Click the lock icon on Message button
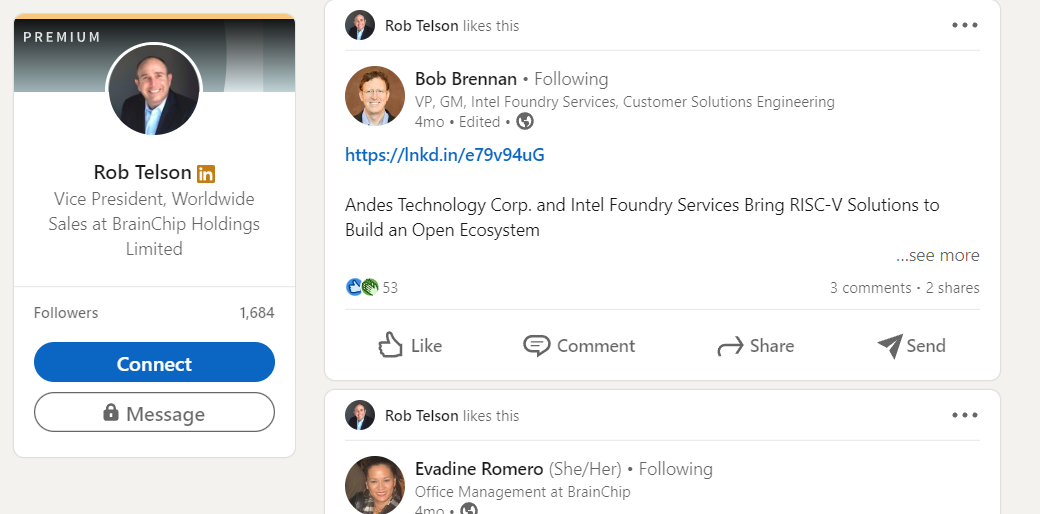1040x514 pixels. coord(111,413)
